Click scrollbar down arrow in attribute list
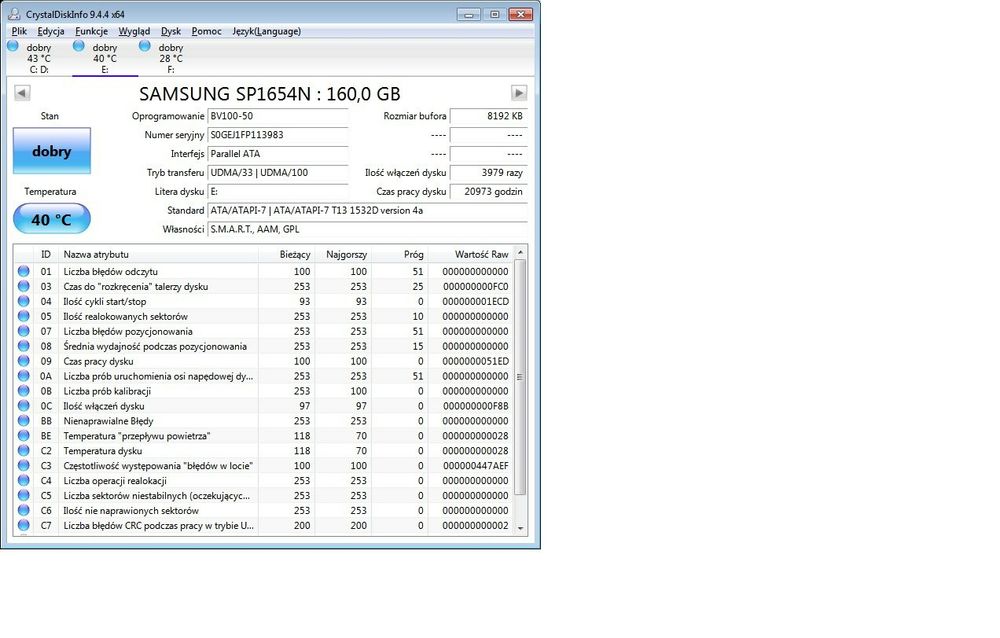Viewport: 1000px width, 638px height. coord(520,528)
